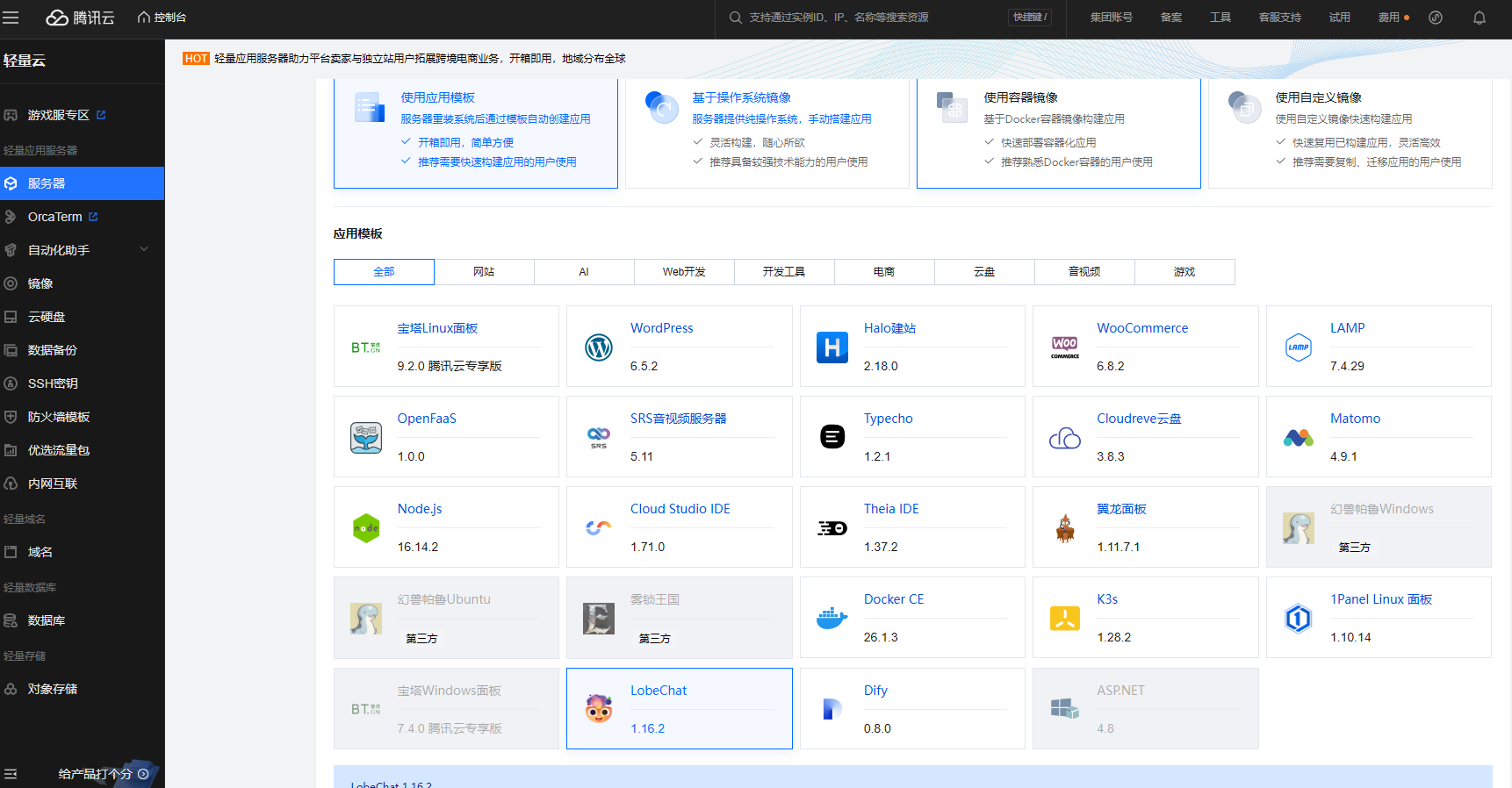Open 优选流量包 in the sidebar
This screenshot has height=788, width=1512.
click(83, 450)
